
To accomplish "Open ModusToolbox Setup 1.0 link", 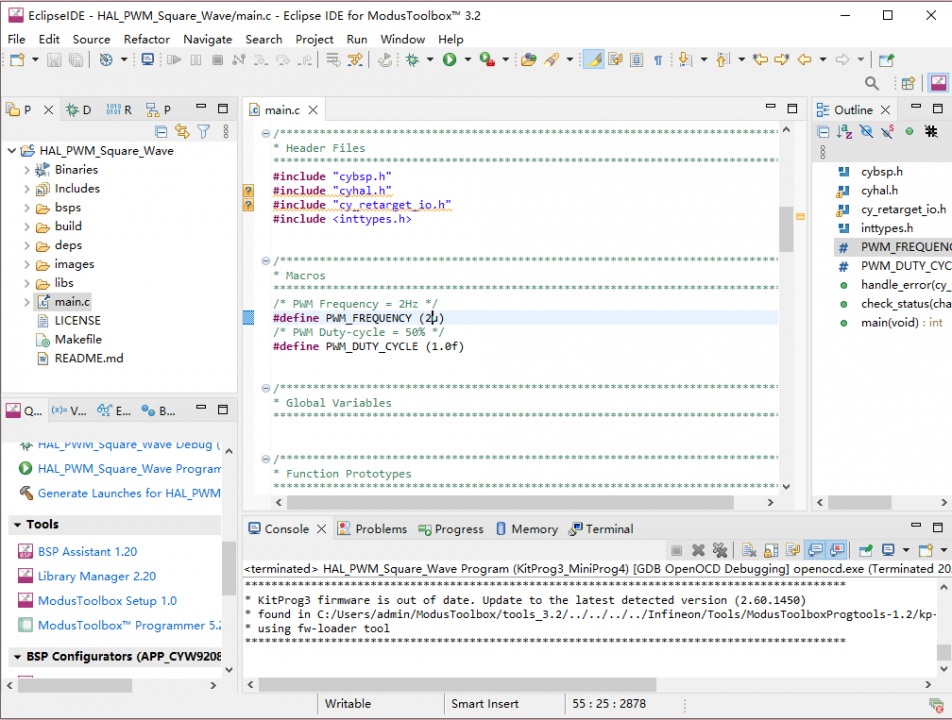I will coord(107,601).
